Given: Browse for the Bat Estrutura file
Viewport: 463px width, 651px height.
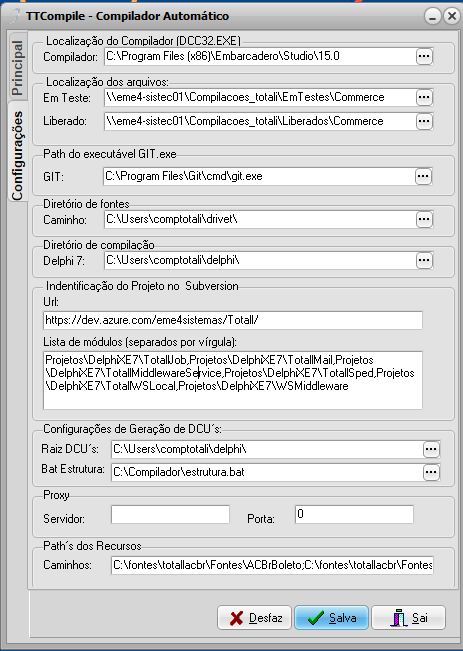Looking at the screenshot, I should (431, 472).
